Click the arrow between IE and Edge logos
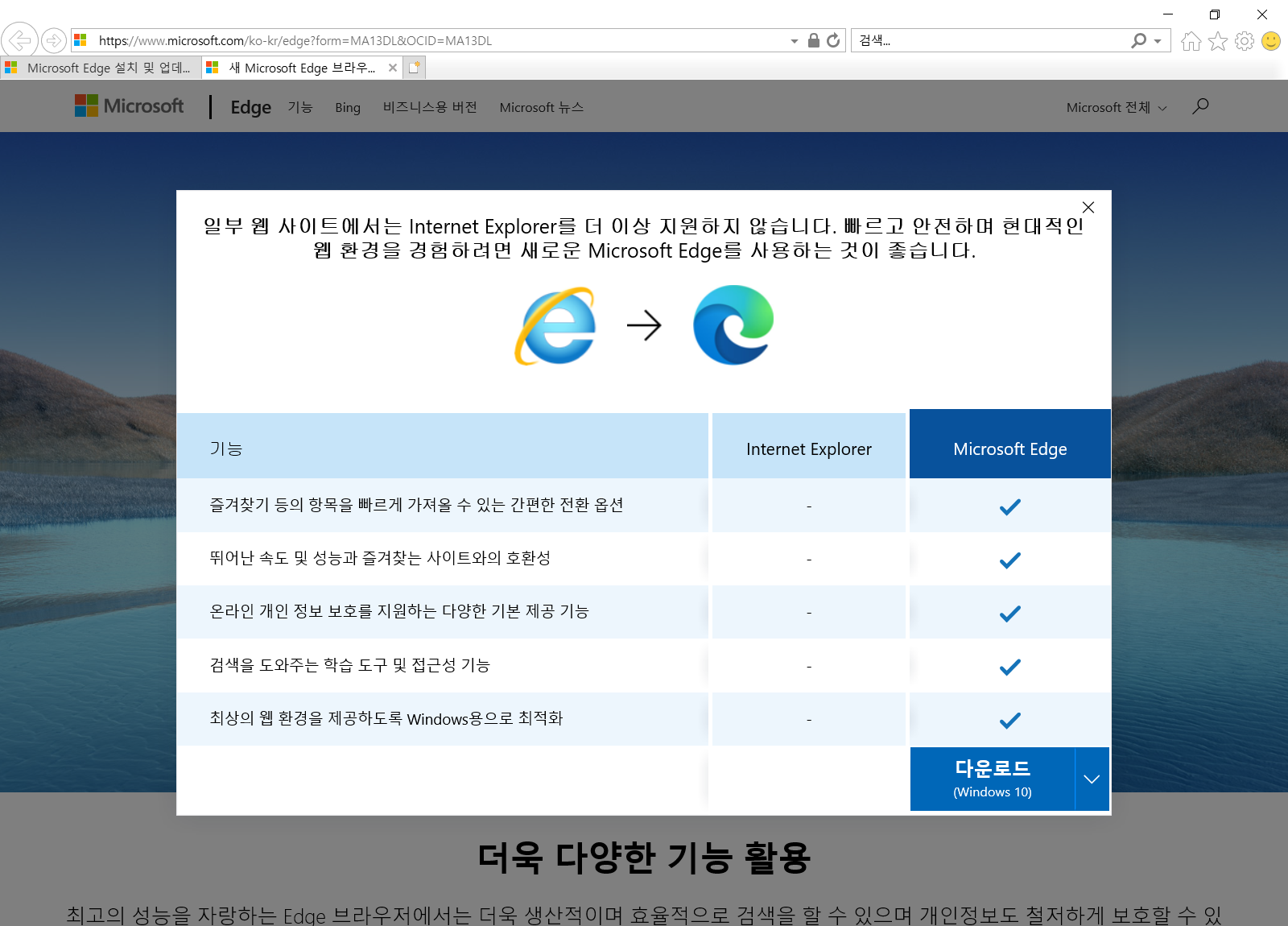Screen dimensions: 1288x926 coord(644,325)
